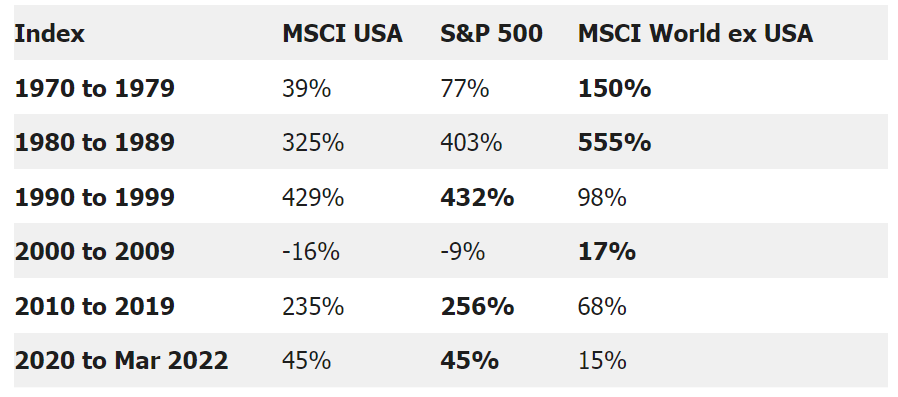The width and height of the screenshot is (898, 397).
Task: Click the -9% S&P 500 cell
Action: pos(463,251)
